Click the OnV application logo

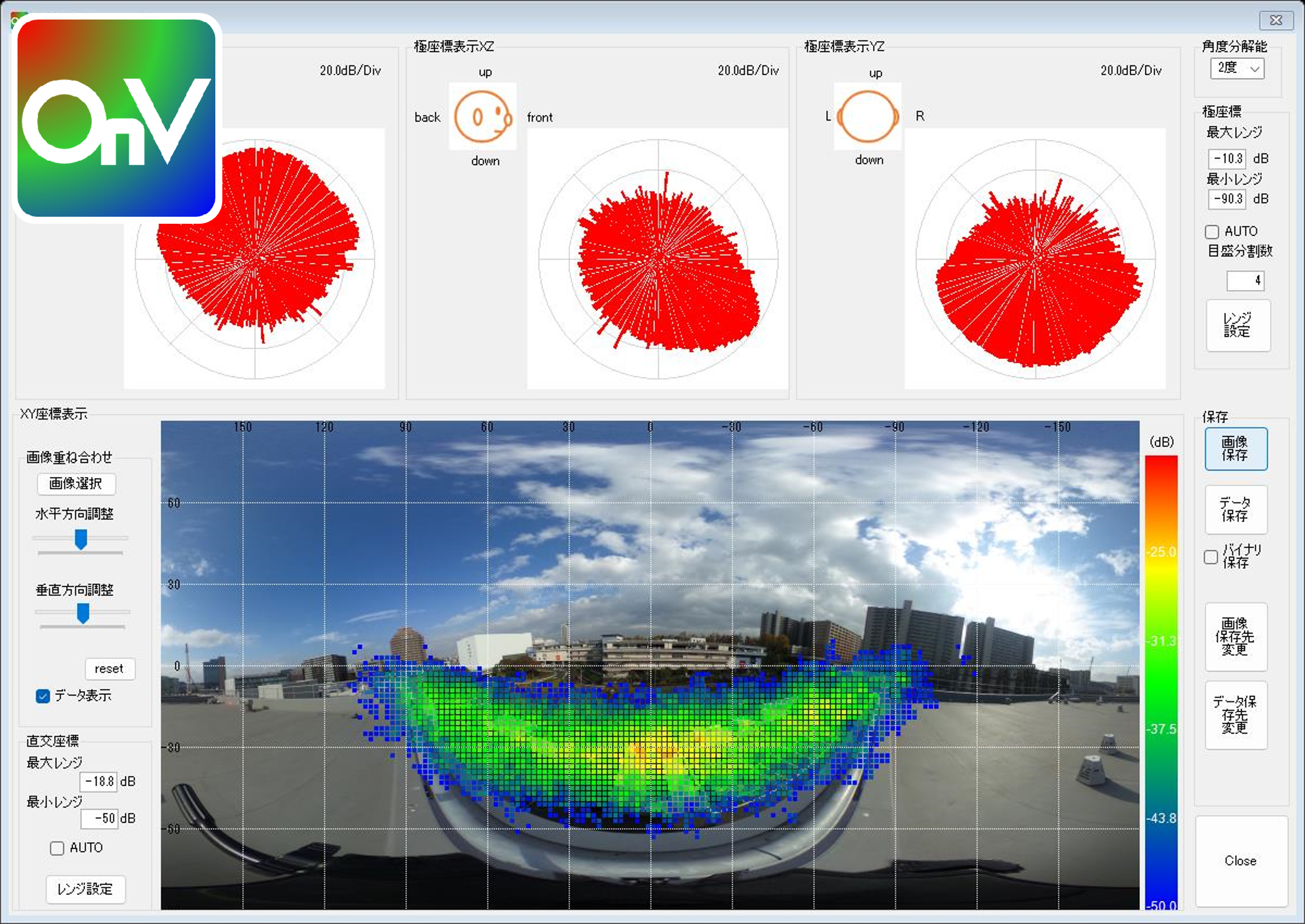117,118
